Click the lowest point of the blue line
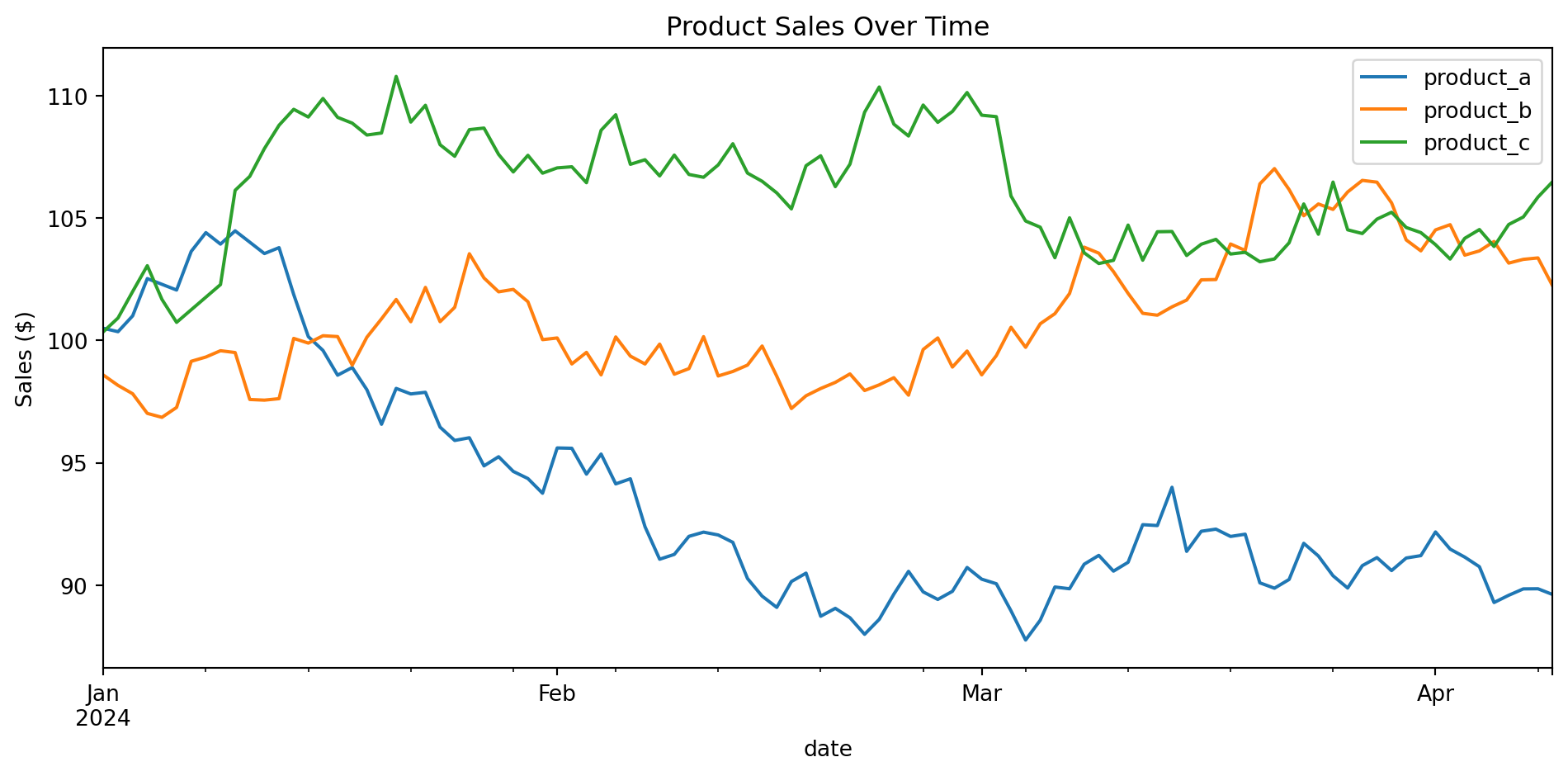The width and height of the screenshot is (1568, 776). tap(1026, 640)
